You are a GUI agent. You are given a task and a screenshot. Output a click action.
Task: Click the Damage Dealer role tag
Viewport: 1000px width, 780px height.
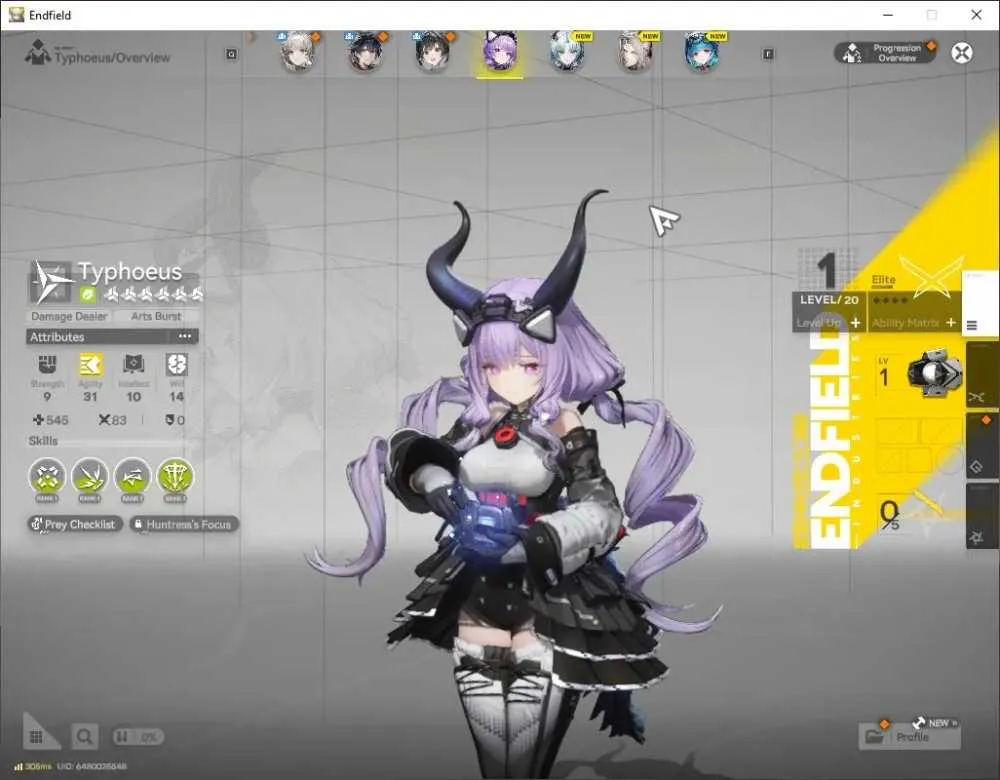tap(69, 316)
